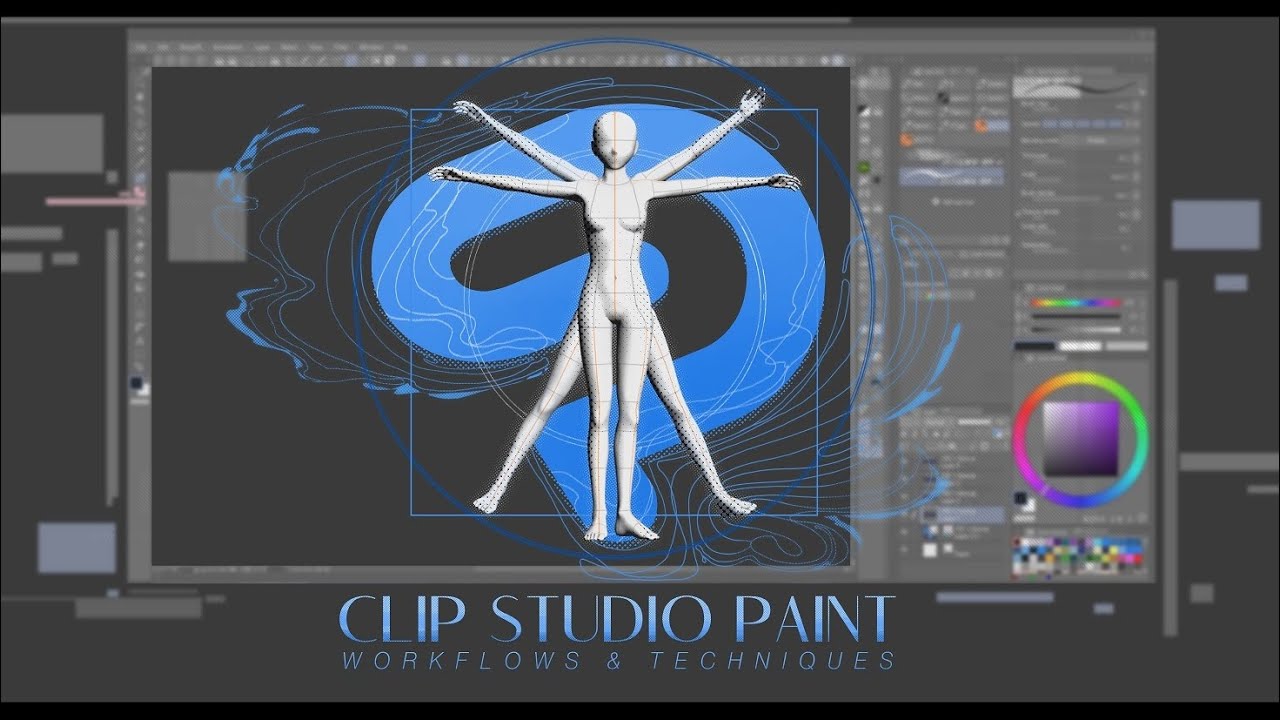The width and height of the screenshot is (1280, 720).
Task: Select the dark main color swatch below the color wheel
Action: [1020, 498]
